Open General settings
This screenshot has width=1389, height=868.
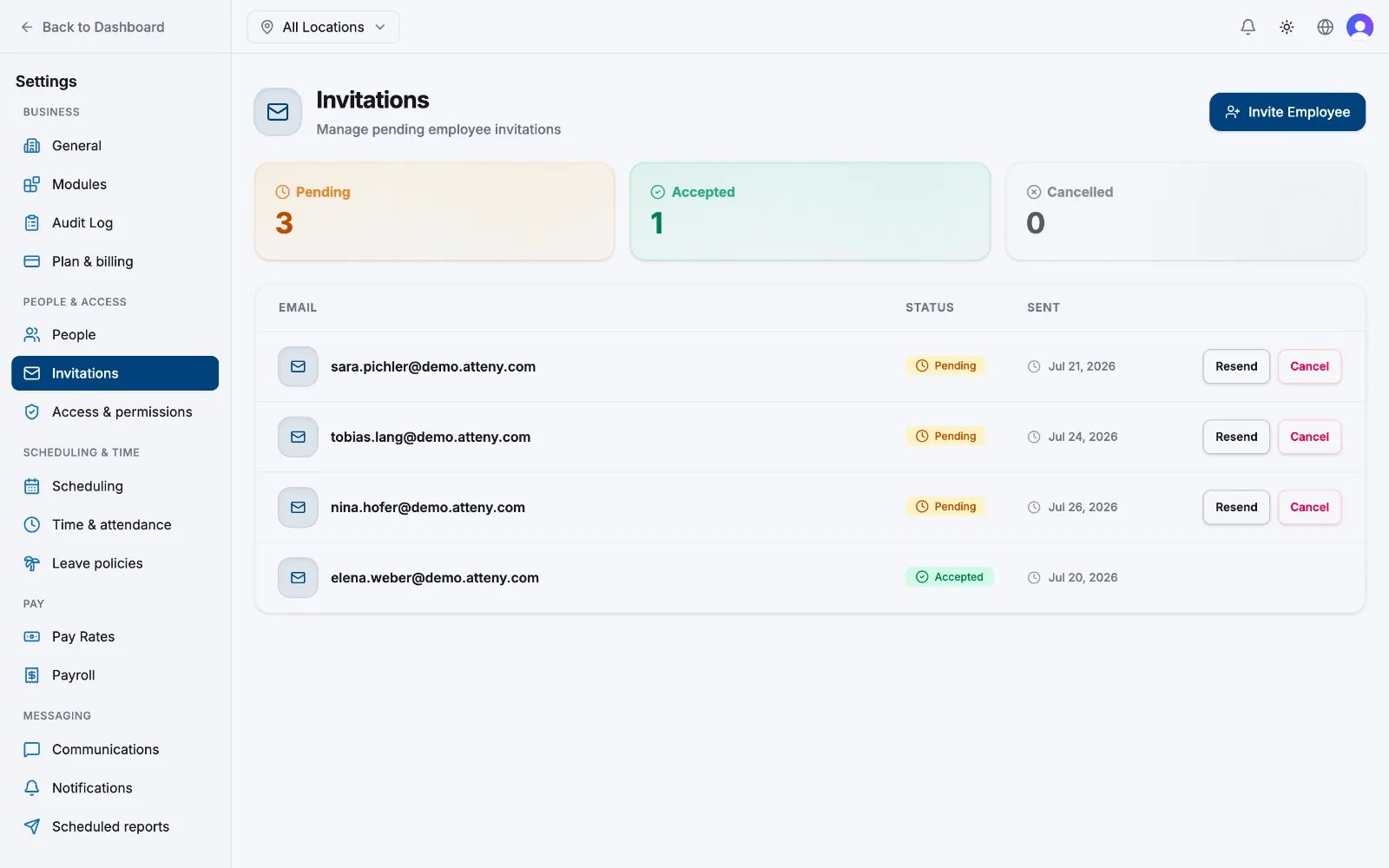115,146
